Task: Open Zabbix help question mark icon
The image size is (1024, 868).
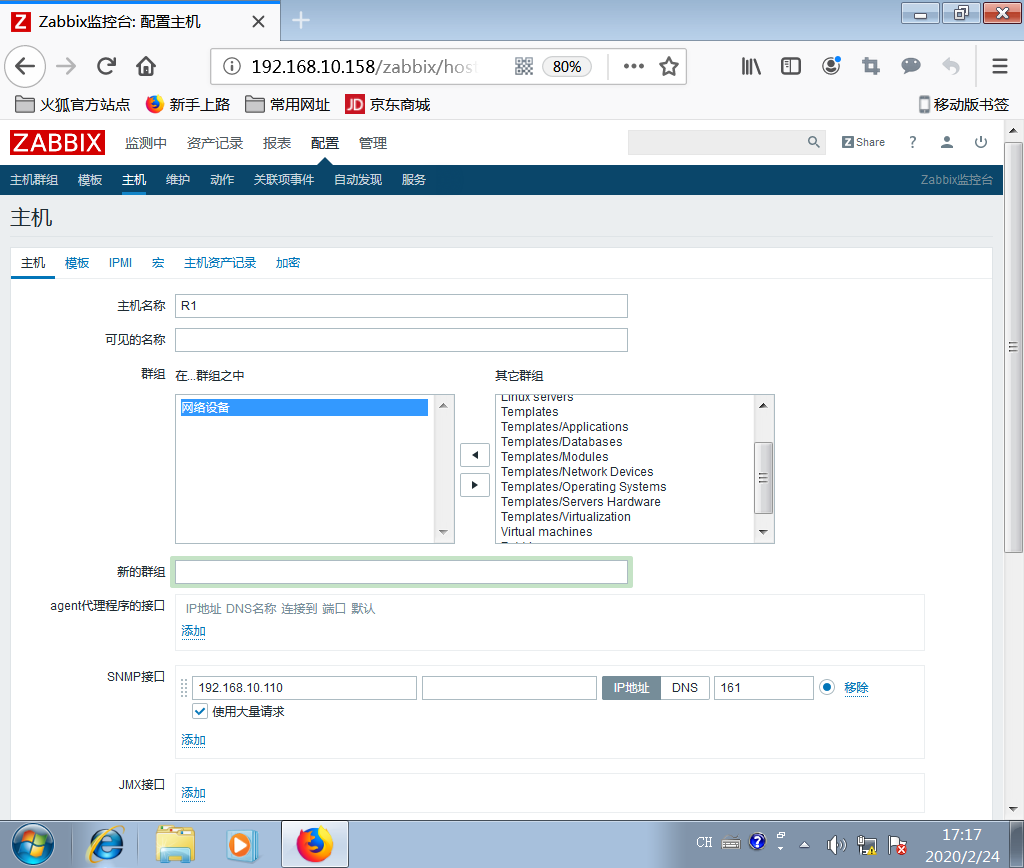Action: [912, 142]
